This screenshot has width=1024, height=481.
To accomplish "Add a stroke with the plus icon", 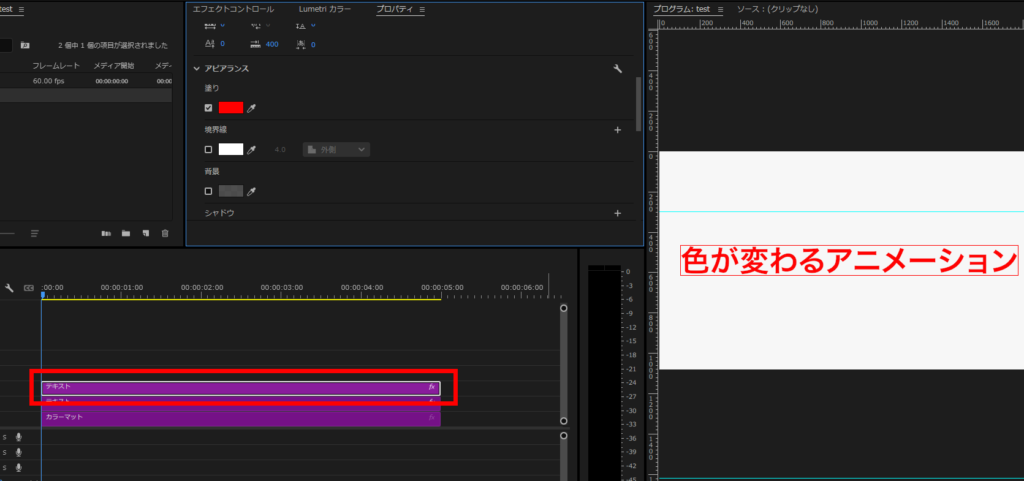I will (617, 130).
